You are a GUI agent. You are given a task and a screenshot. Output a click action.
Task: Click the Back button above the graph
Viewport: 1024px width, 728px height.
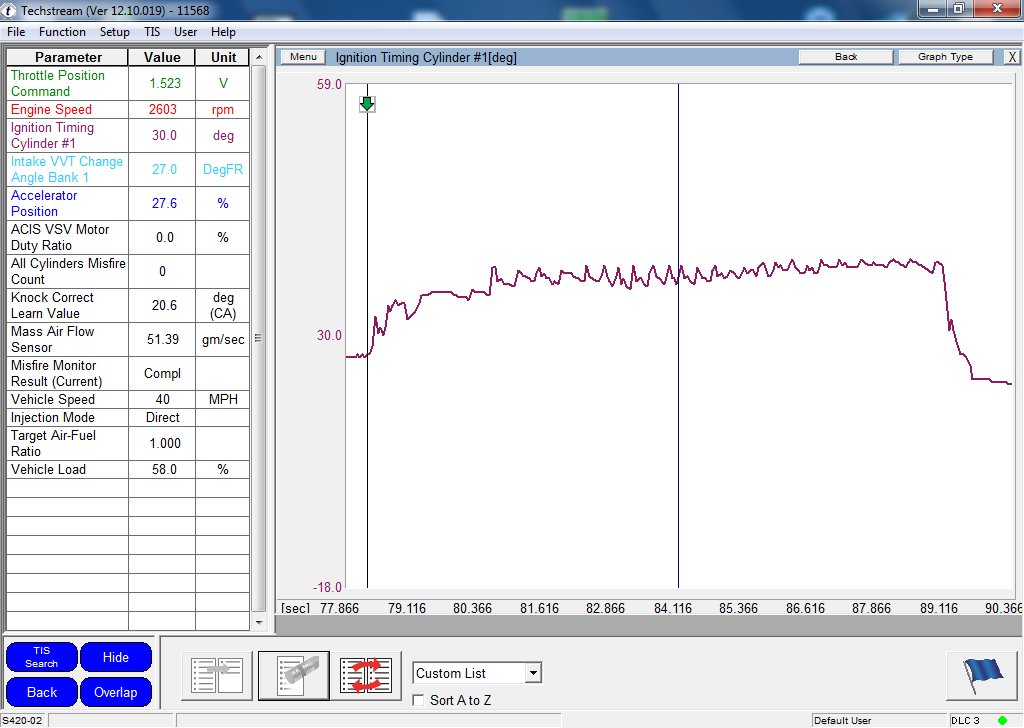tap(846, 57)
